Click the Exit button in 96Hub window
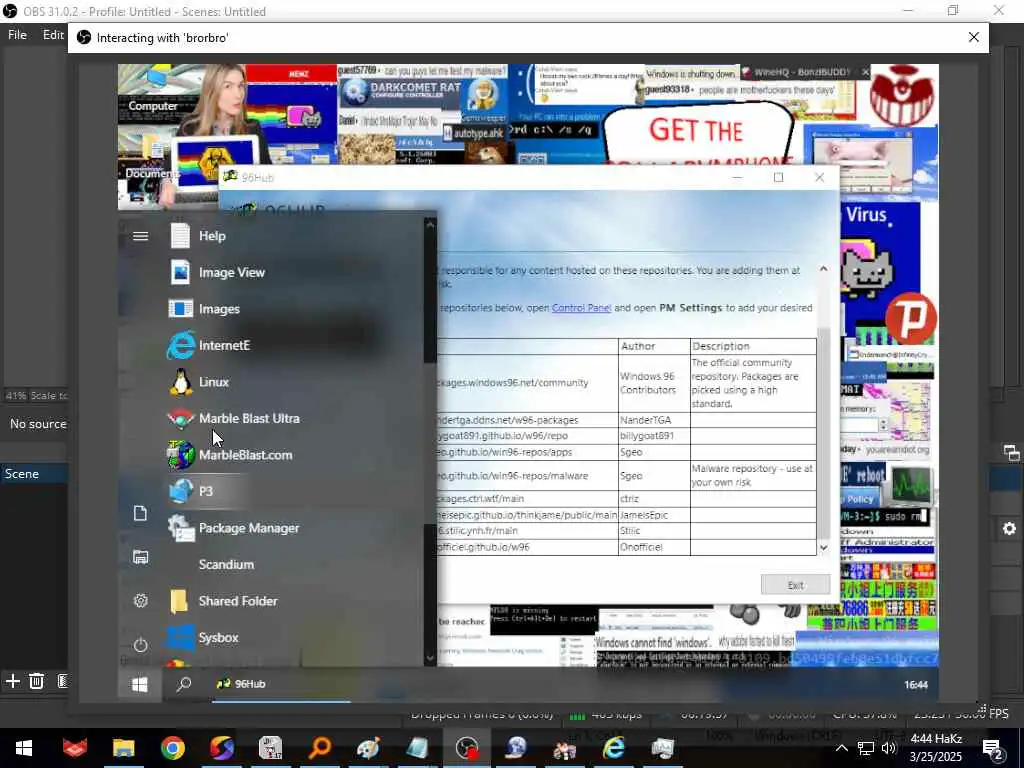This screenshot has width=1024, height=768. click(795, 585)
